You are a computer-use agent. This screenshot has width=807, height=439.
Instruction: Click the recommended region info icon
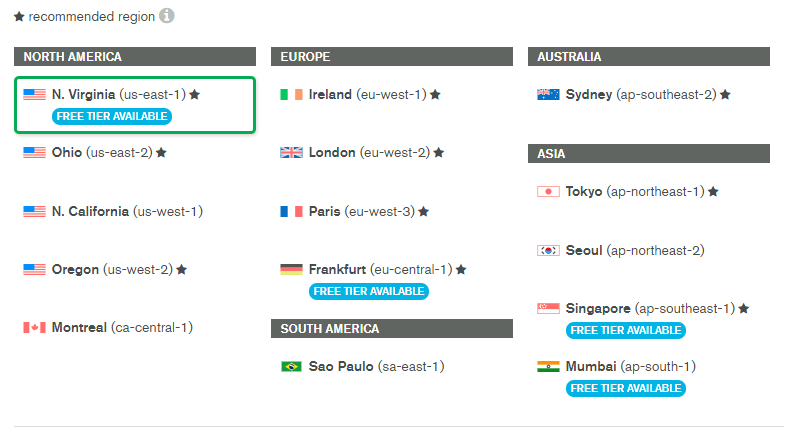coord(167,16)
